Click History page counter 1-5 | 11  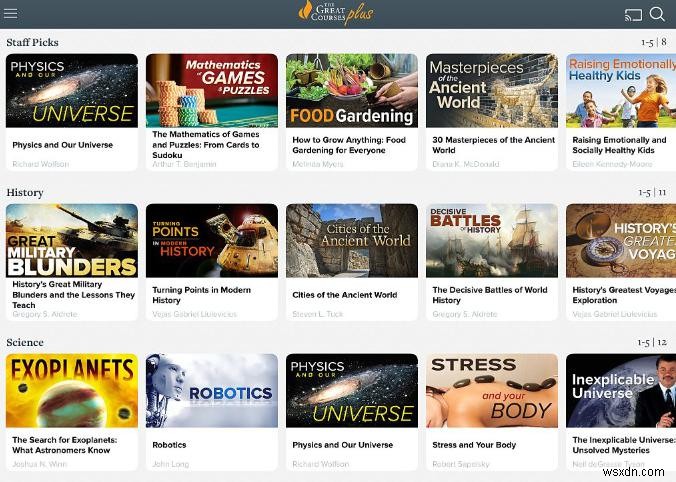pos(652,192)
